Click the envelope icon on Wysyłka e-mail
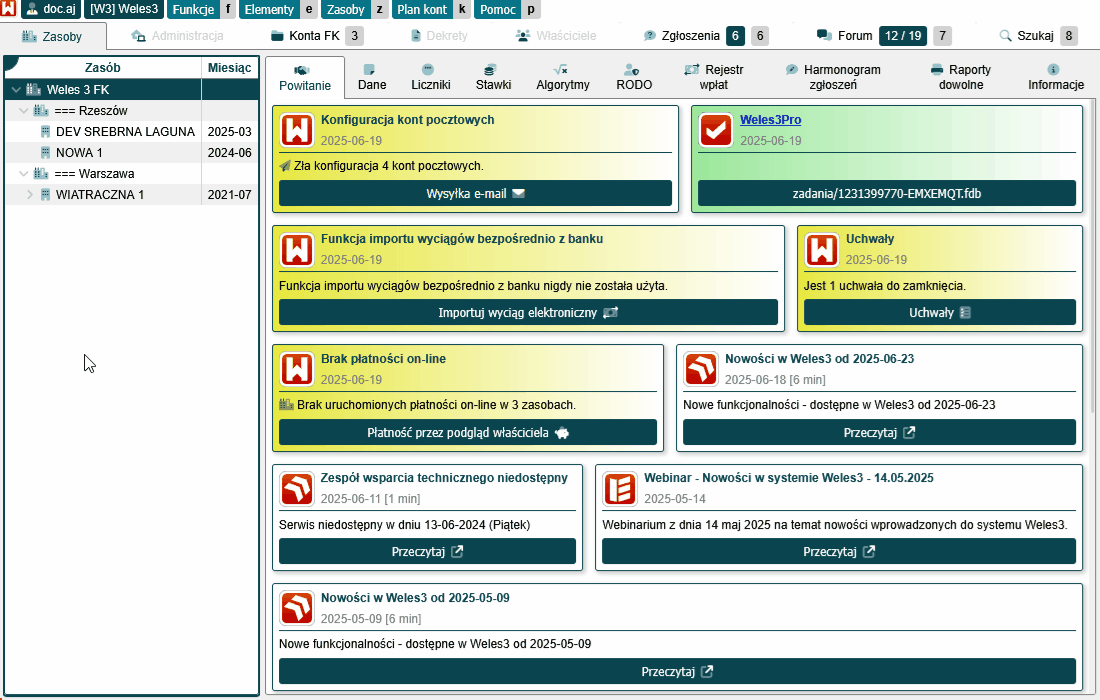1100x700 pixels. pos(518,194)
